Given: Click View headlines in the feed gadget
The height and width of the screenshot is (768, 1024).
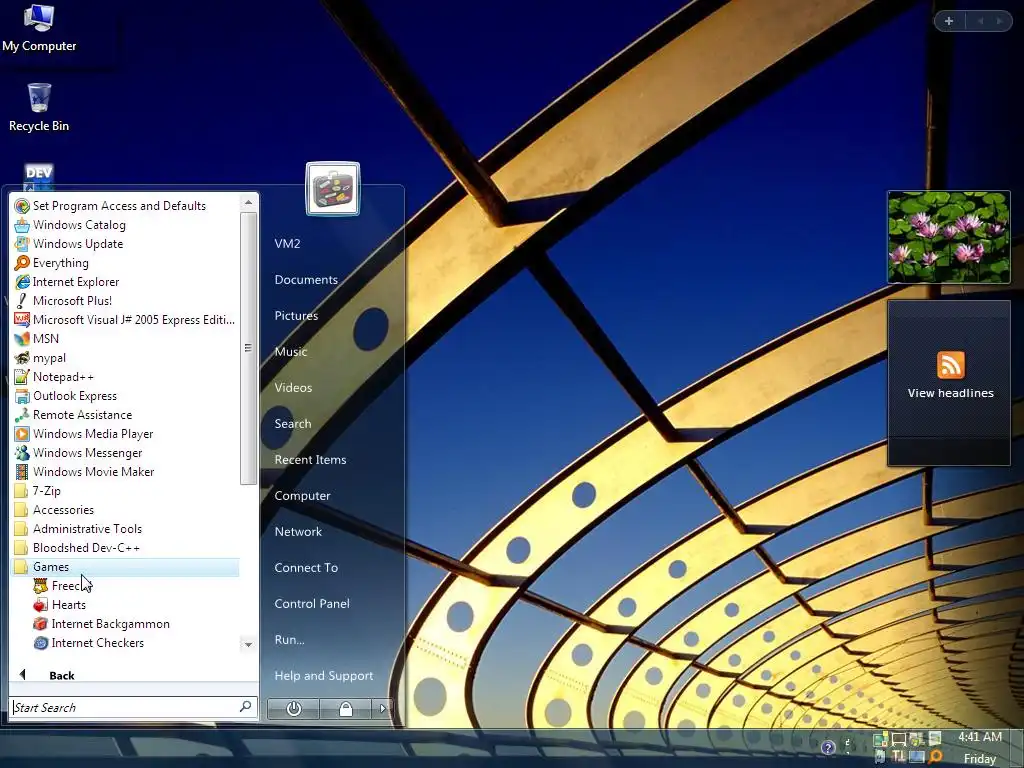Looking at the screenshot, I should tap(950, 393).
